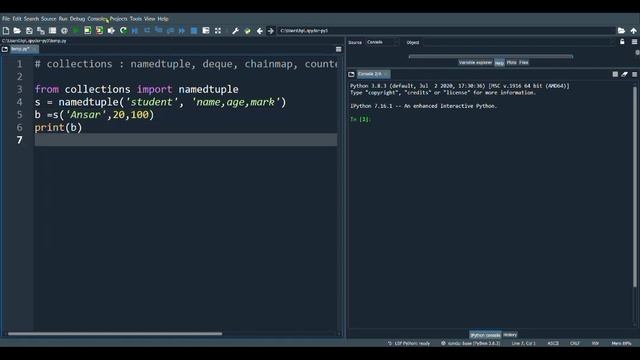Interrupt kernel square icon in console pane
Screen dimensions: 640x360
pyautogui.click(x=615, y=74)
